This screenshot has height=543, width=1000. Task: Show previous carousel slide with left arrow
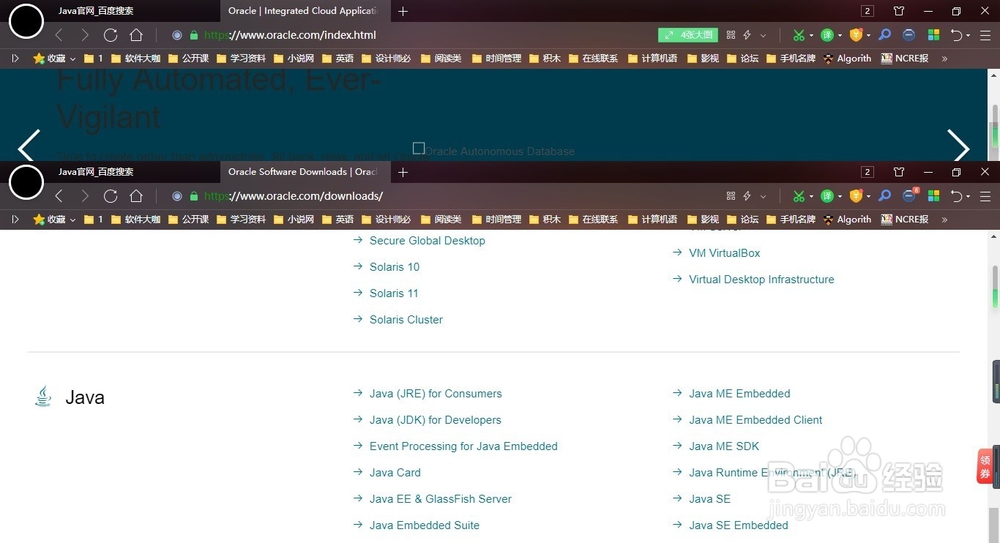pos(29,146)
